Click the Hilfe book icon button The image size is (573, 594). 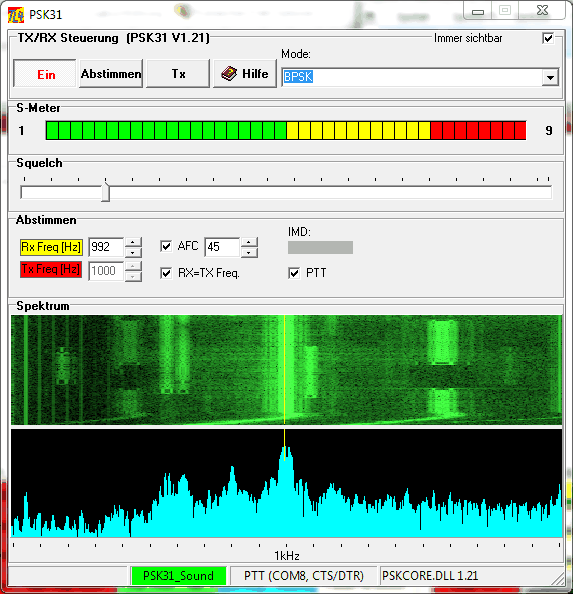click(x=245, y=73)
